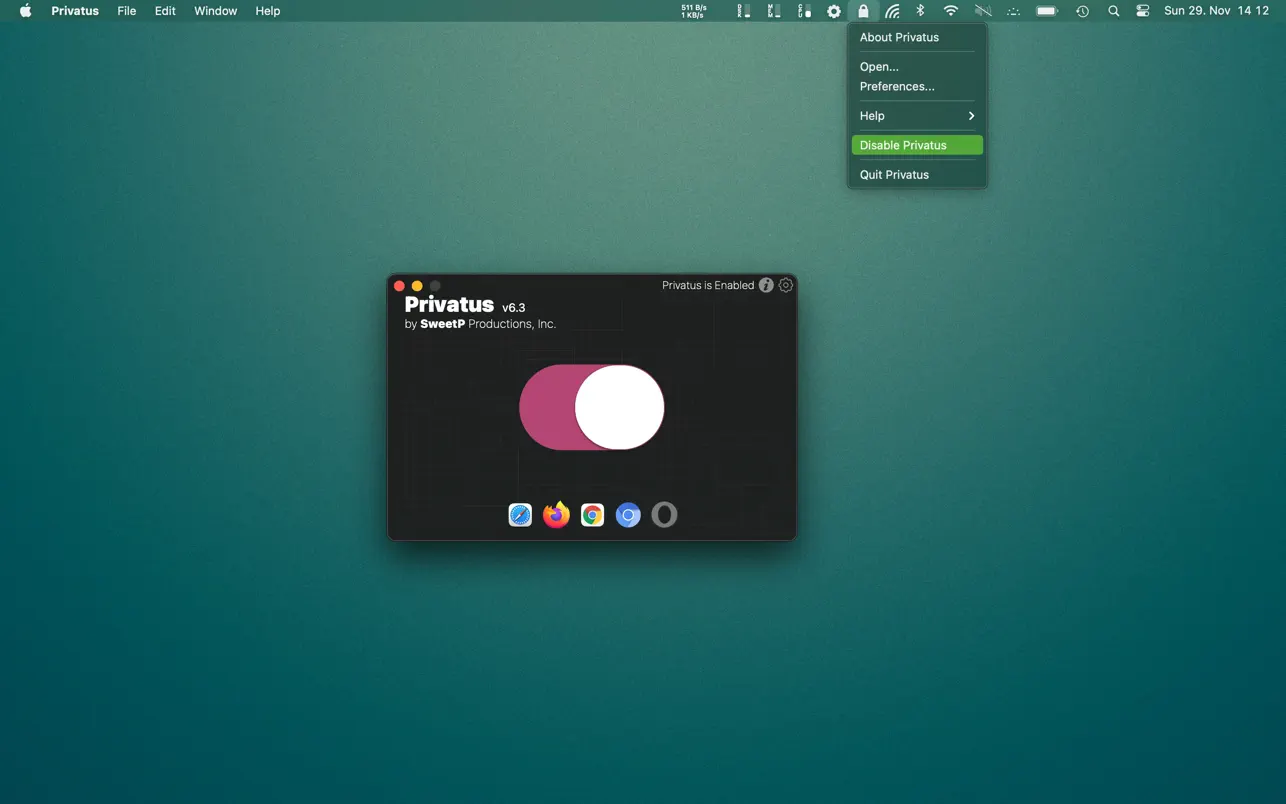The image size is (1286, 804).
Task: Open the Control Center icon in menu bar
Action: click(1143, 11)
